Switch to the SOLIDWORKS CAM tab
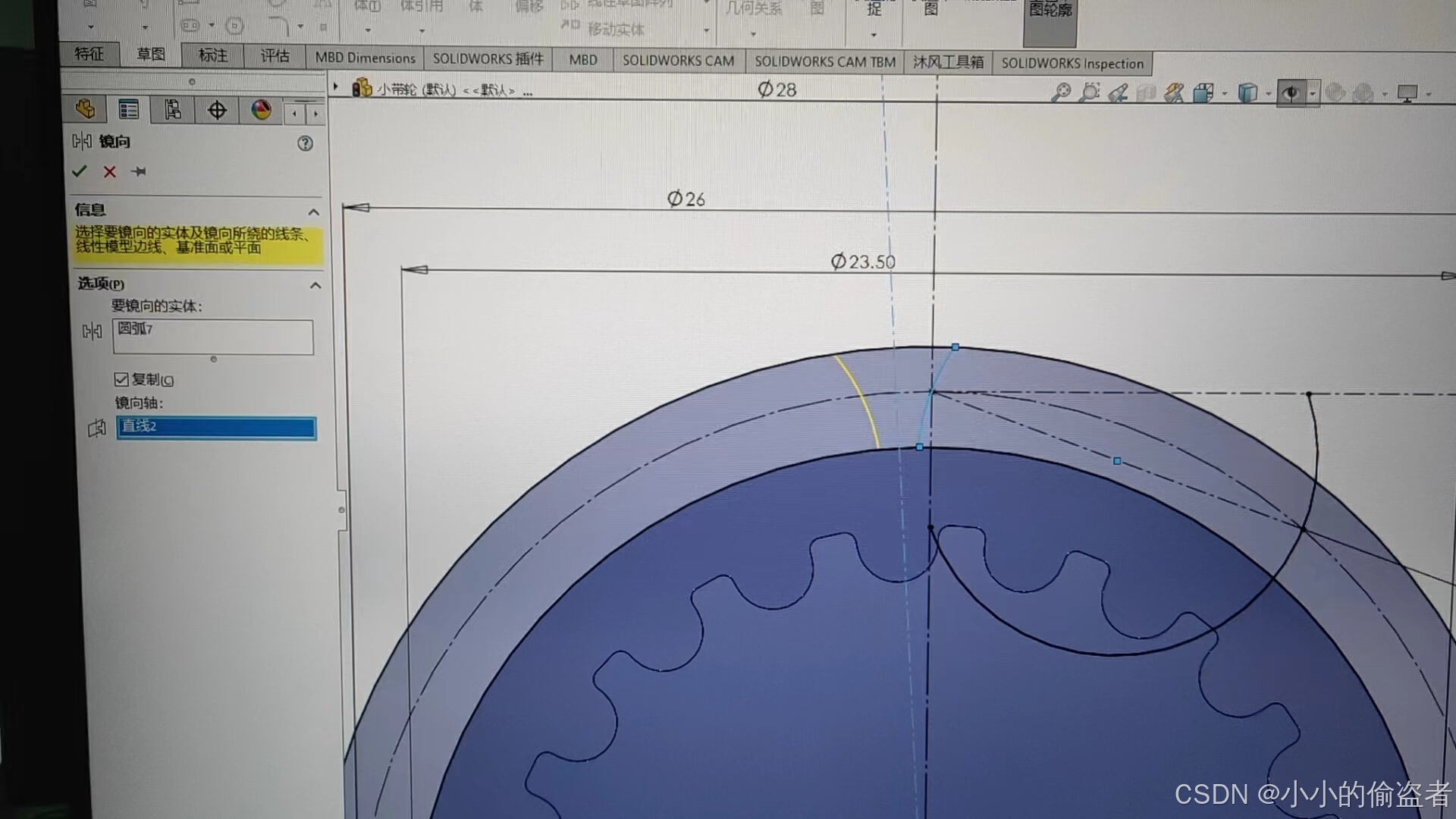 coord(677,61)
